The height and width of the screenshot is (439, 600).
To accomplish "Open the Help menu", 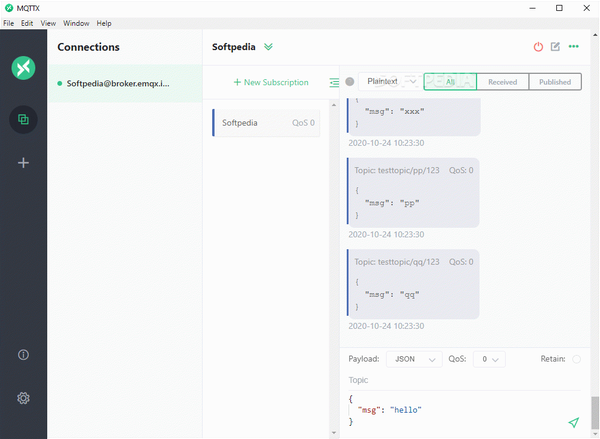I will tap(104, 23).
